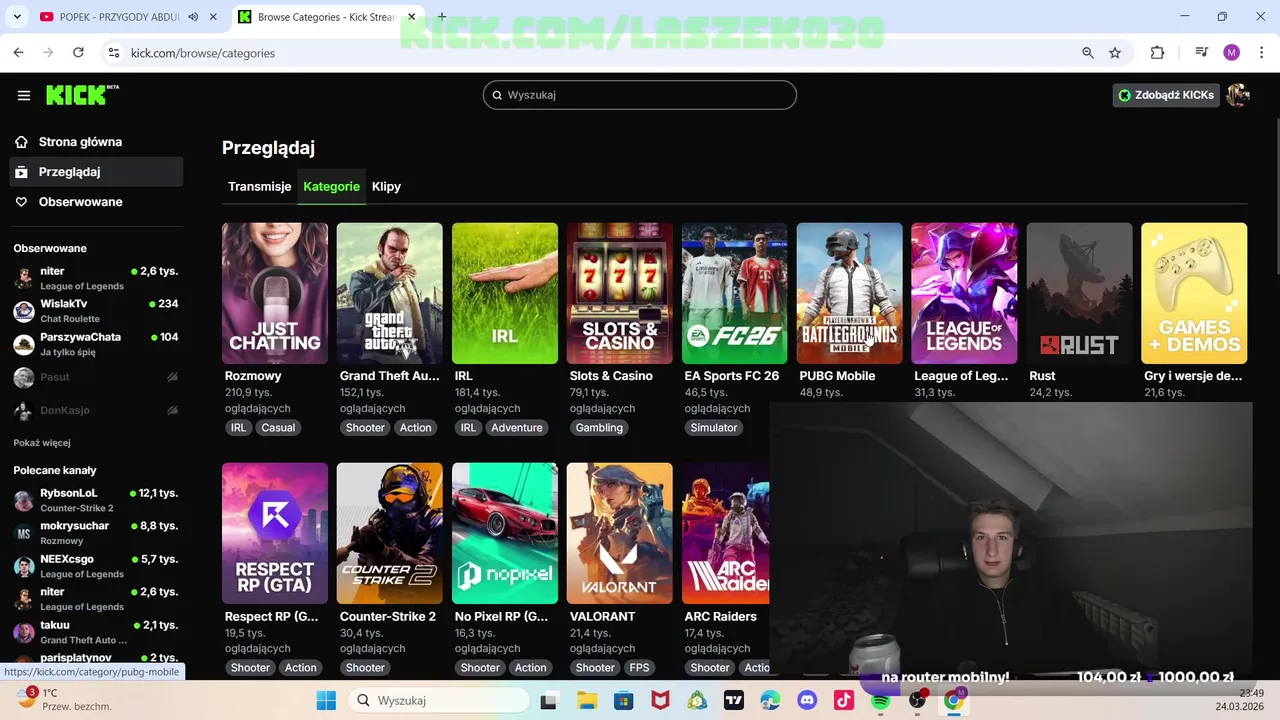
Task: Open the Slots & Casino category cover
Action: (620, 293)
